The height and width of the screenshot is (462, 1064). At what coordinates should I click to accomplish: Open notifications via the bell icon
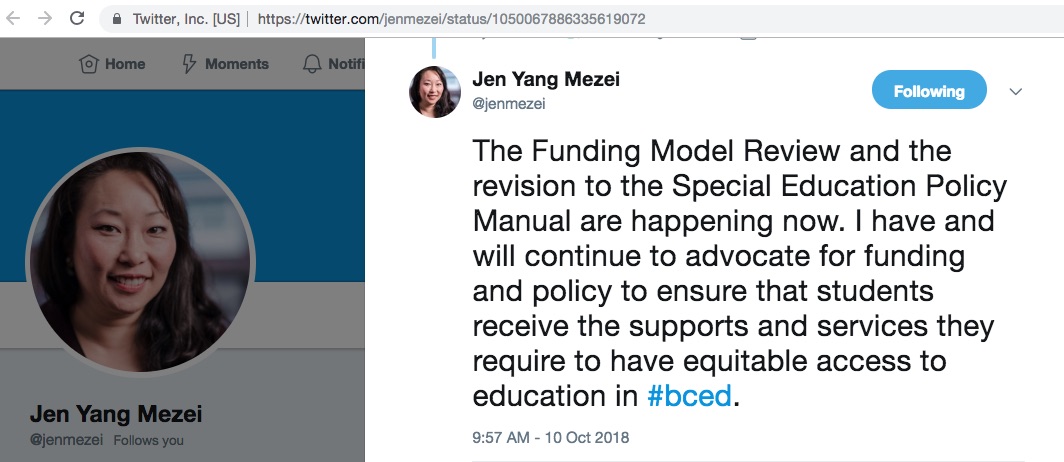pos(311,64)
